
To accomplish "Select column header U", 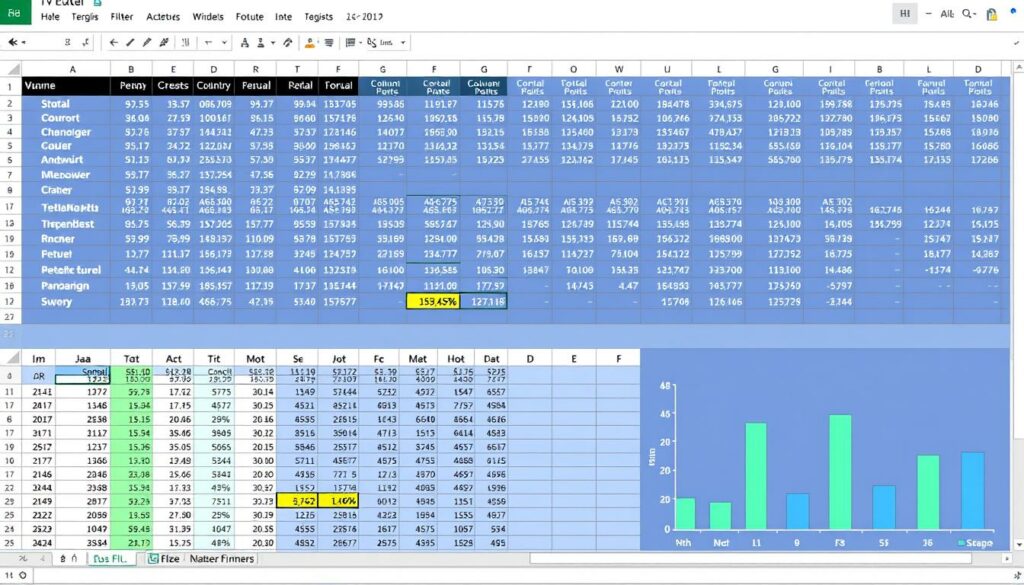I will (x=667, y=69).
